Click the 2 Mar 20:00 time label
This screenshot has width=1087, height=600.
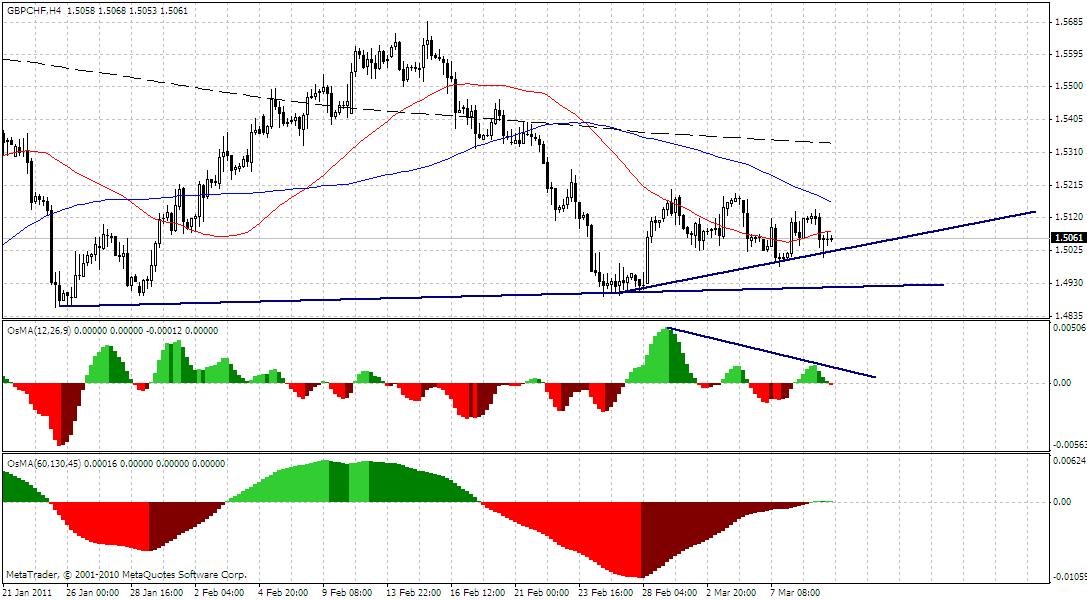click(732, 593)
